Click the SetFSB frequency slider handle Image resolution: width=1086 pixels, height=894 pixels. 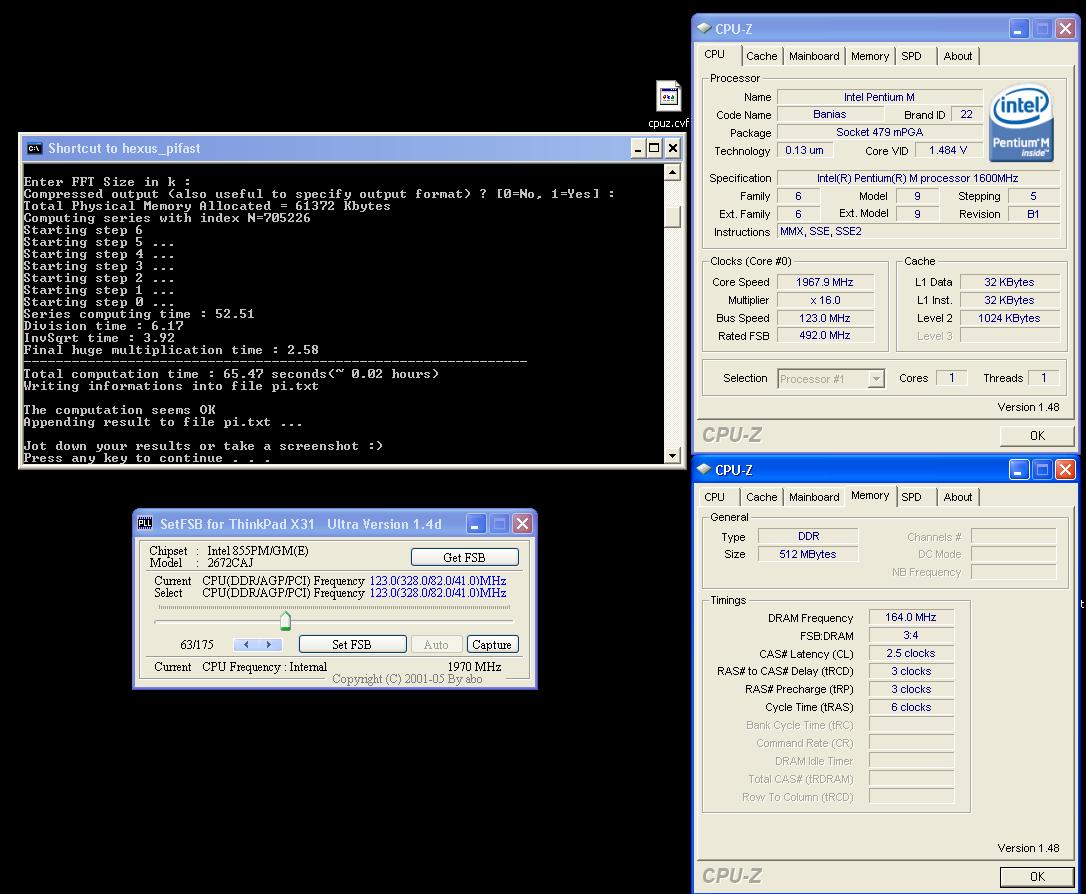point(285,620)
